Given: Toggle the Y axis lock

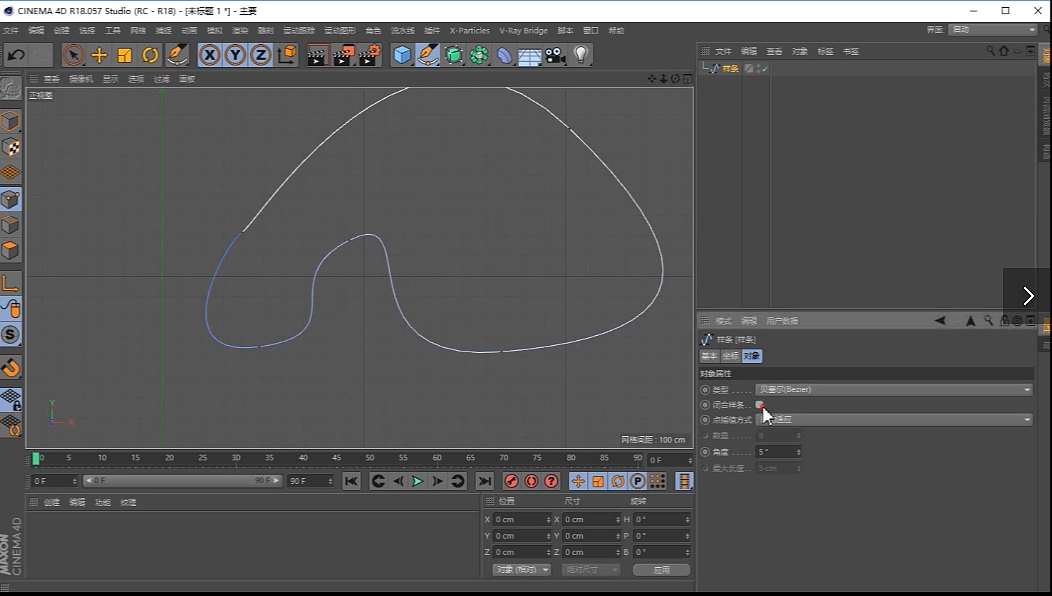Looking at the screenshot, I should (x=235, y=55).
